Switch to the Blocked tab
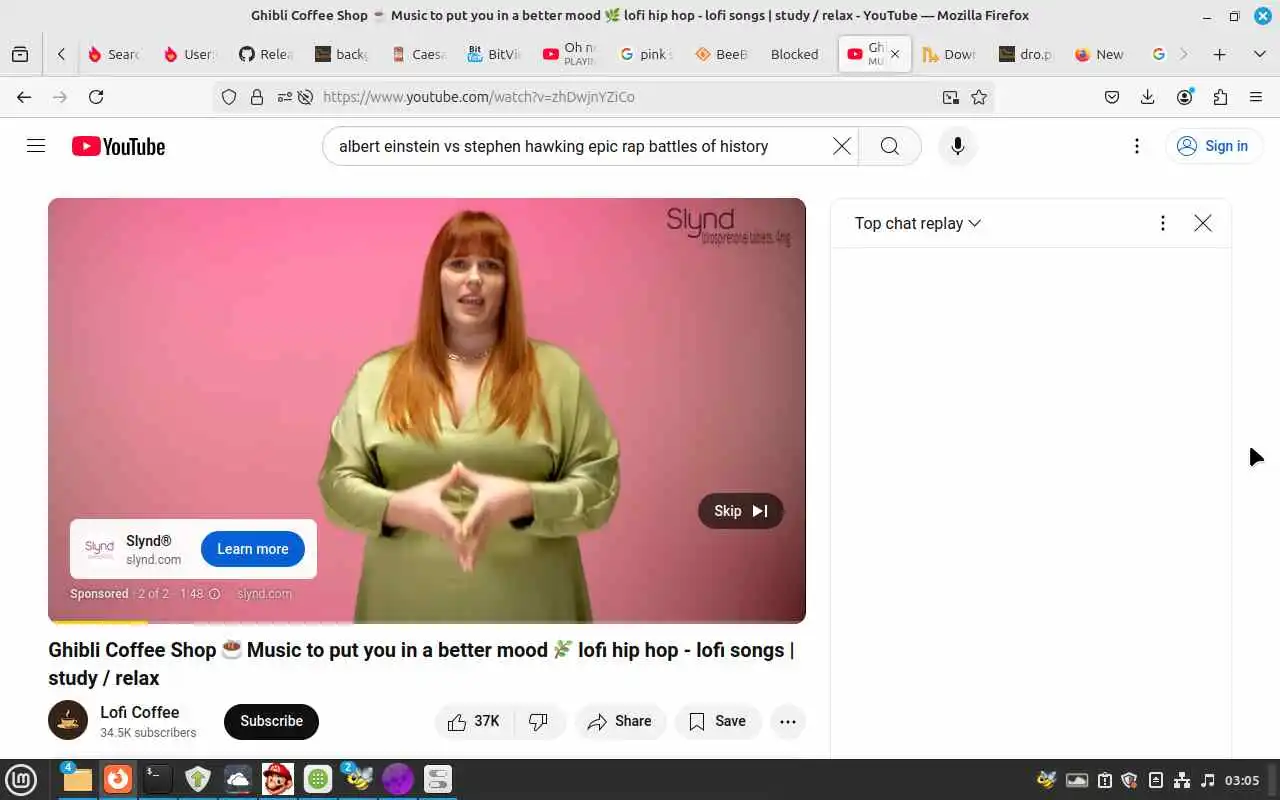Viewport: 1280px width, 800px height. point(794,55)
